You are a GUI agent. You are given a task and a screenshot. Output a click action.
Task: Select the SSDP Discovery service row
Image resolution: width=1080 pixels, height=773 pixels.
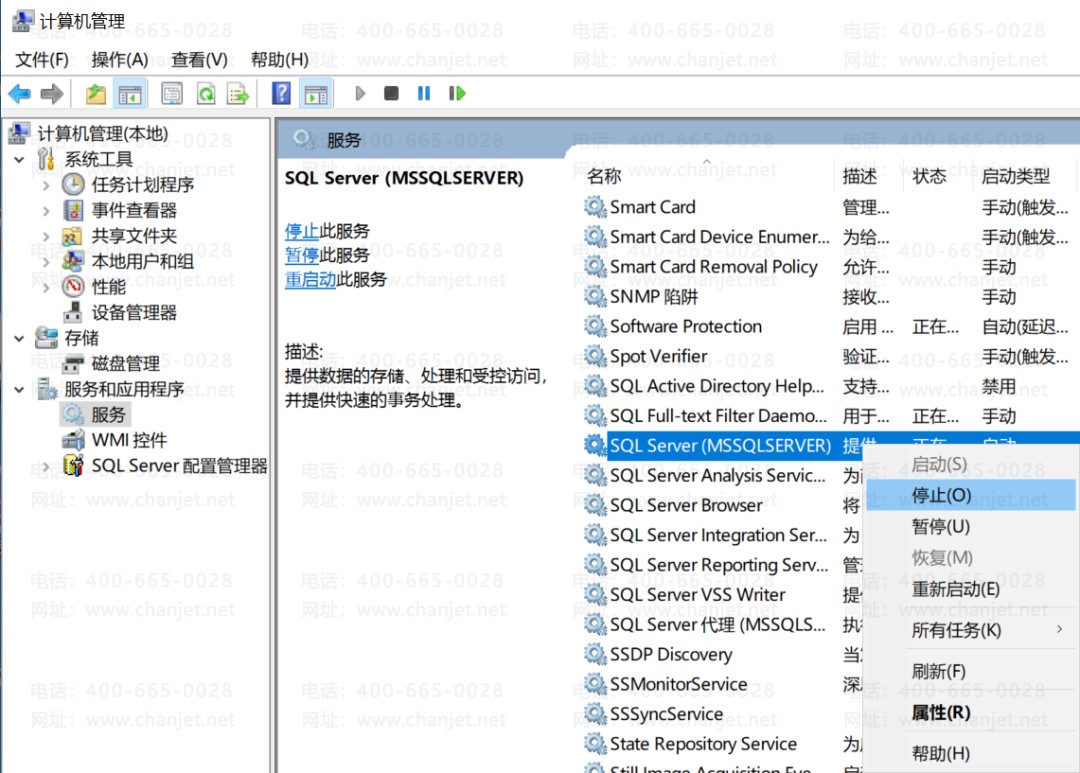(x=722, y=654)
